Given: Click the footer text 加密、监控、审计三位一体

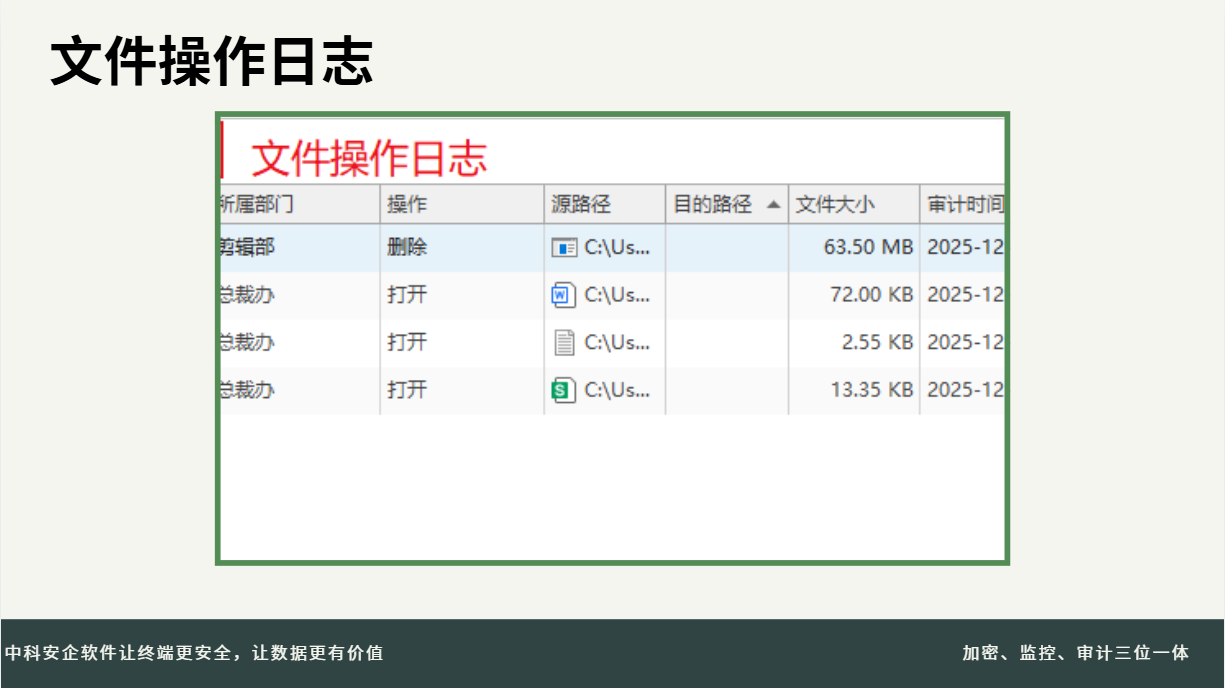Looking at the screenshot, I should tap(1076, 653).
